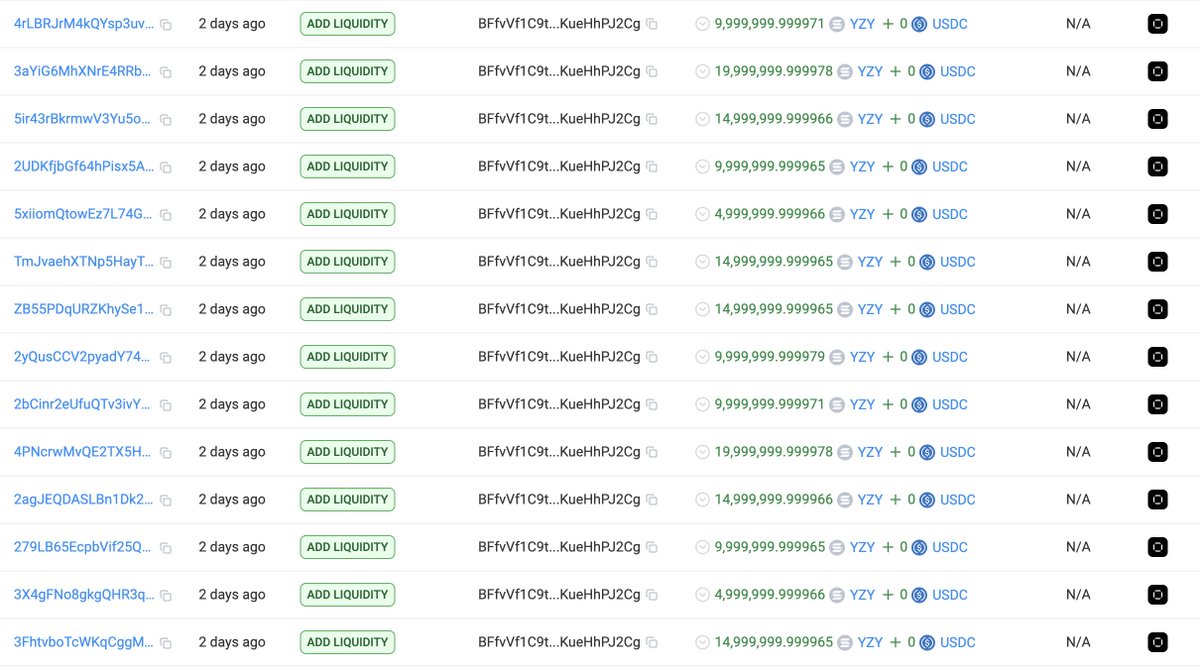The image size is (1200, 671).
Task: Click YZY token icon in 2agJEQDASLBn1Dk2 row
Action: (845, 499)
